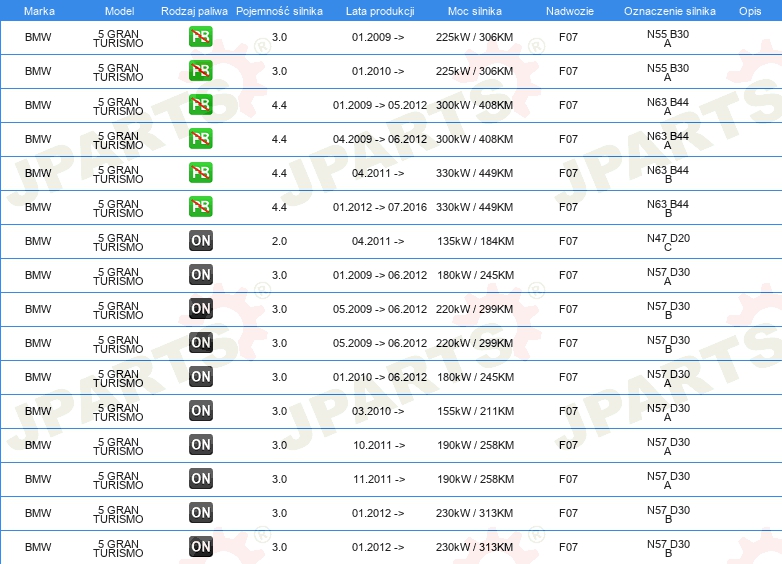Click the Rodzaj paliwa column header
782x564 pixels.
point(194,11)
